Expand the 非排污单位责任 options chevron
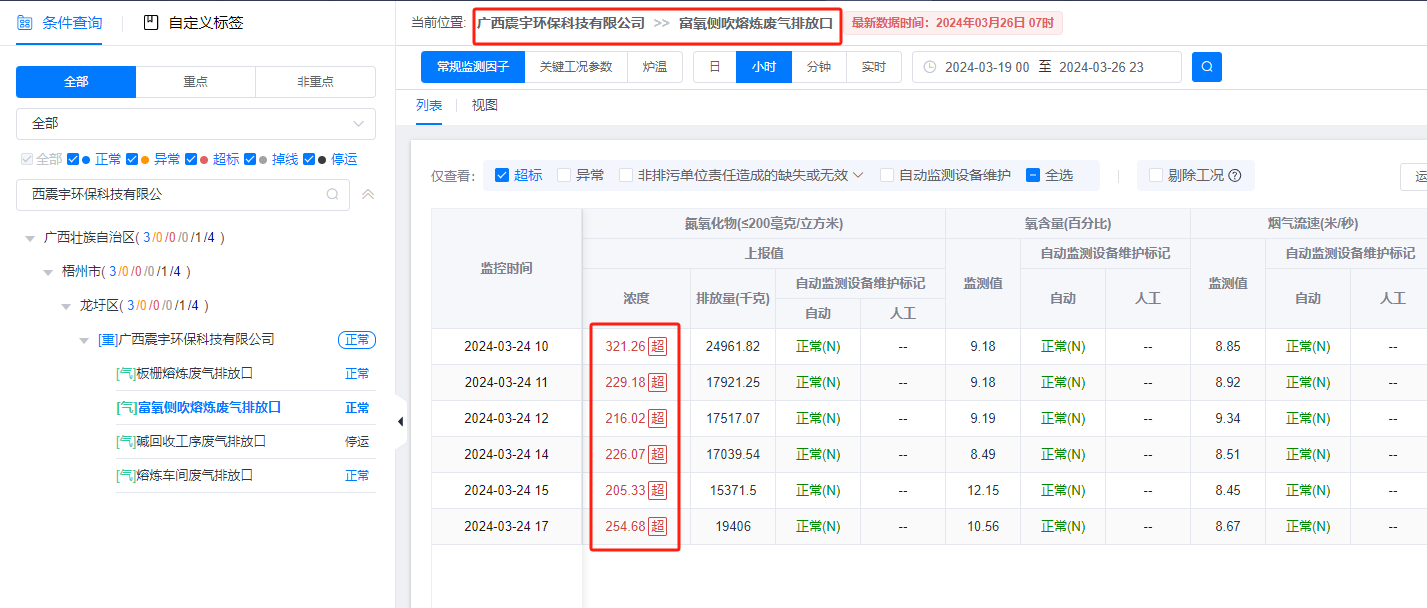The image size is (1427, 608). 857,175
